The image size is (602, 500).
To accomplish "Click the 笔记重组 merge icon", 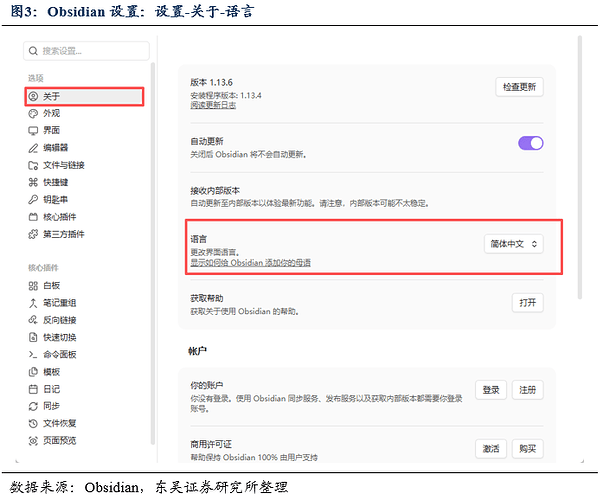I will 33,303.
